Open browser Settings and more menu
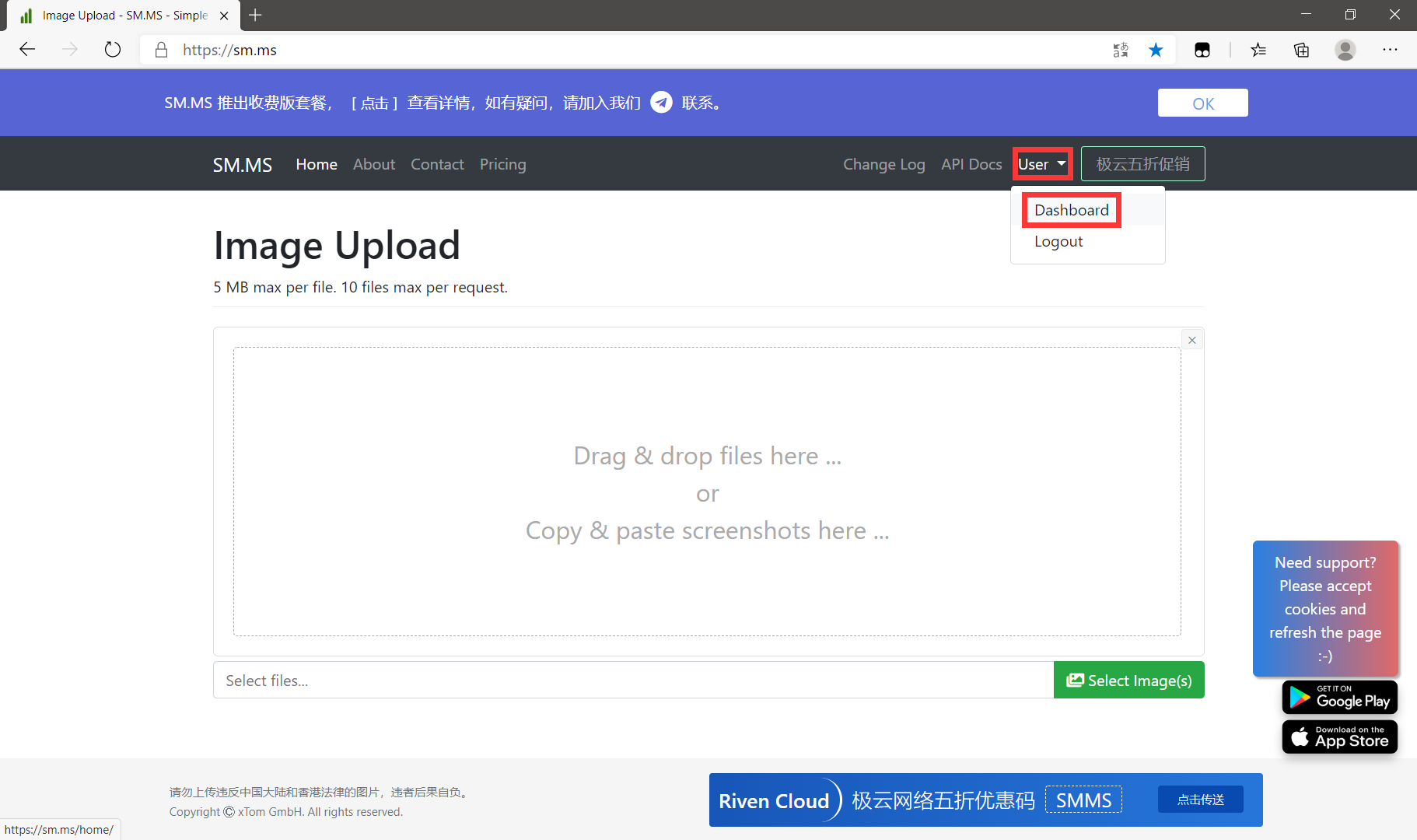This screenshot has width=1417, height=840. [1390, 50]
